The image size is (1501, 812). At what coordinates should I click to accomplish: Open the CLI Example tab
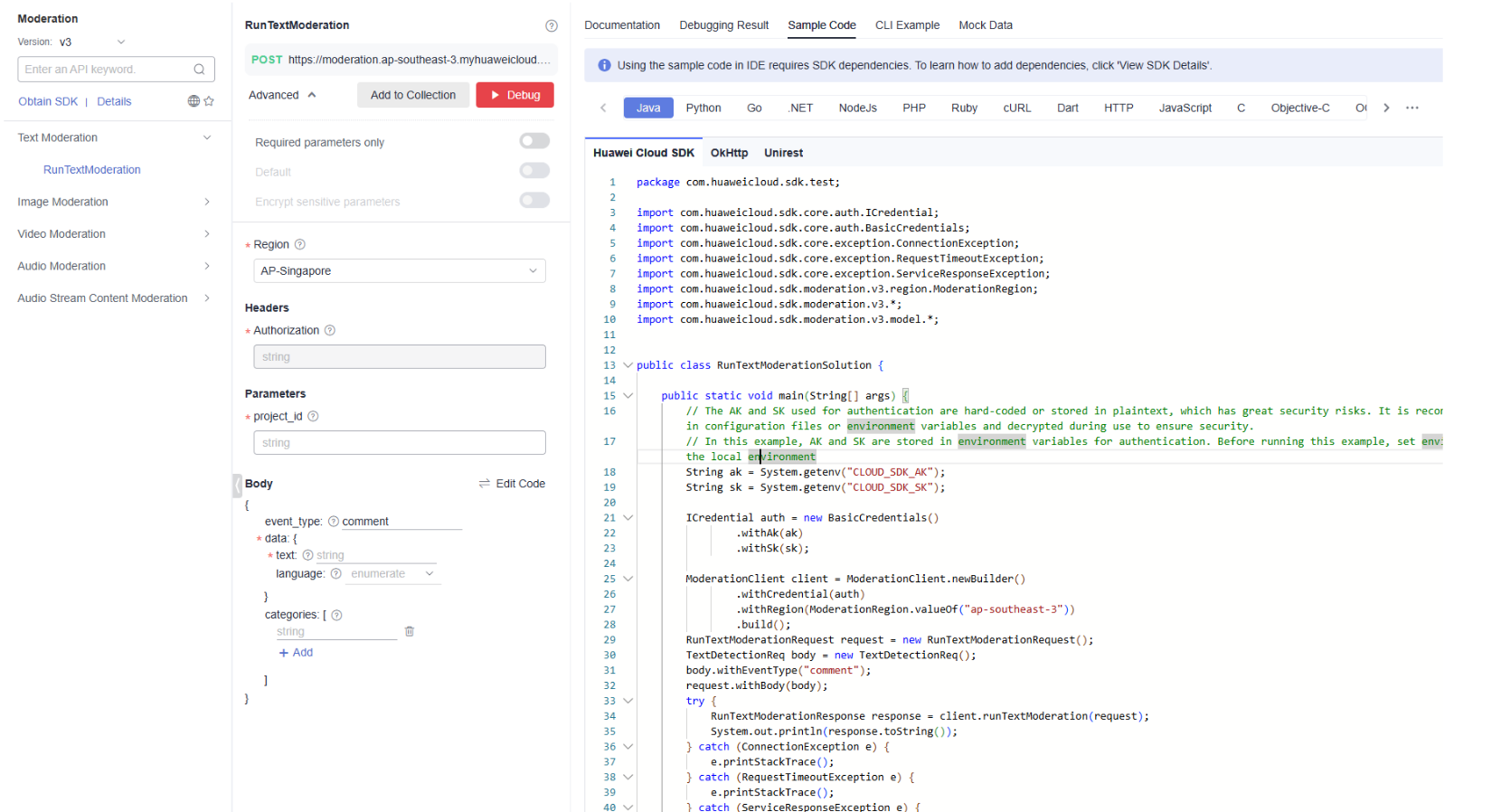click(x=907, y=25)
